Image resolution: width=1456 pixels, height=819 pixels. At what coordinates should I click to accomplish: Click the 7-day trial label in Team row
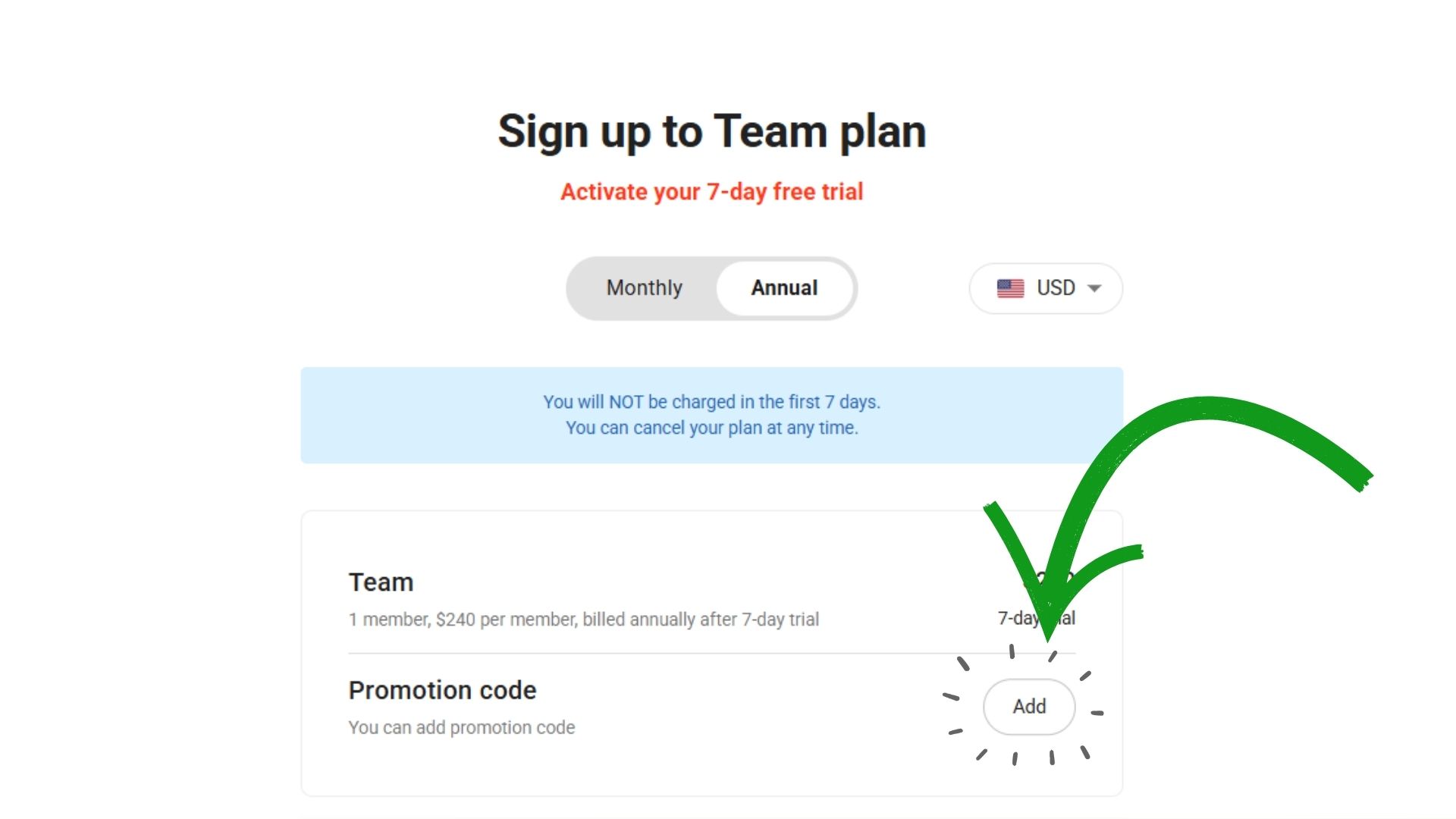(x=1016, y=619)
